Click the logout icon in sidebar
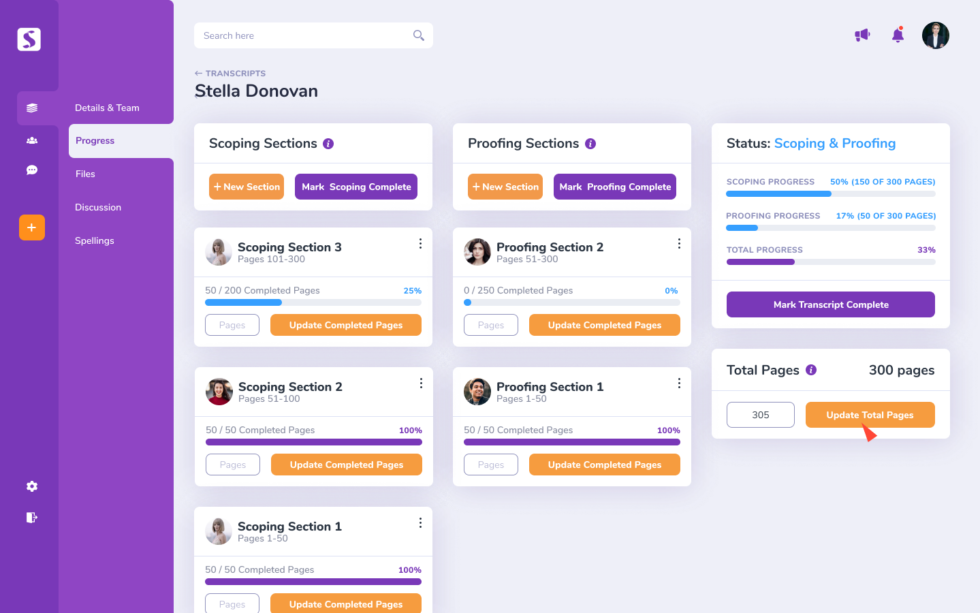The width and height of the screenshot is (980, 613). click(32, 517)
